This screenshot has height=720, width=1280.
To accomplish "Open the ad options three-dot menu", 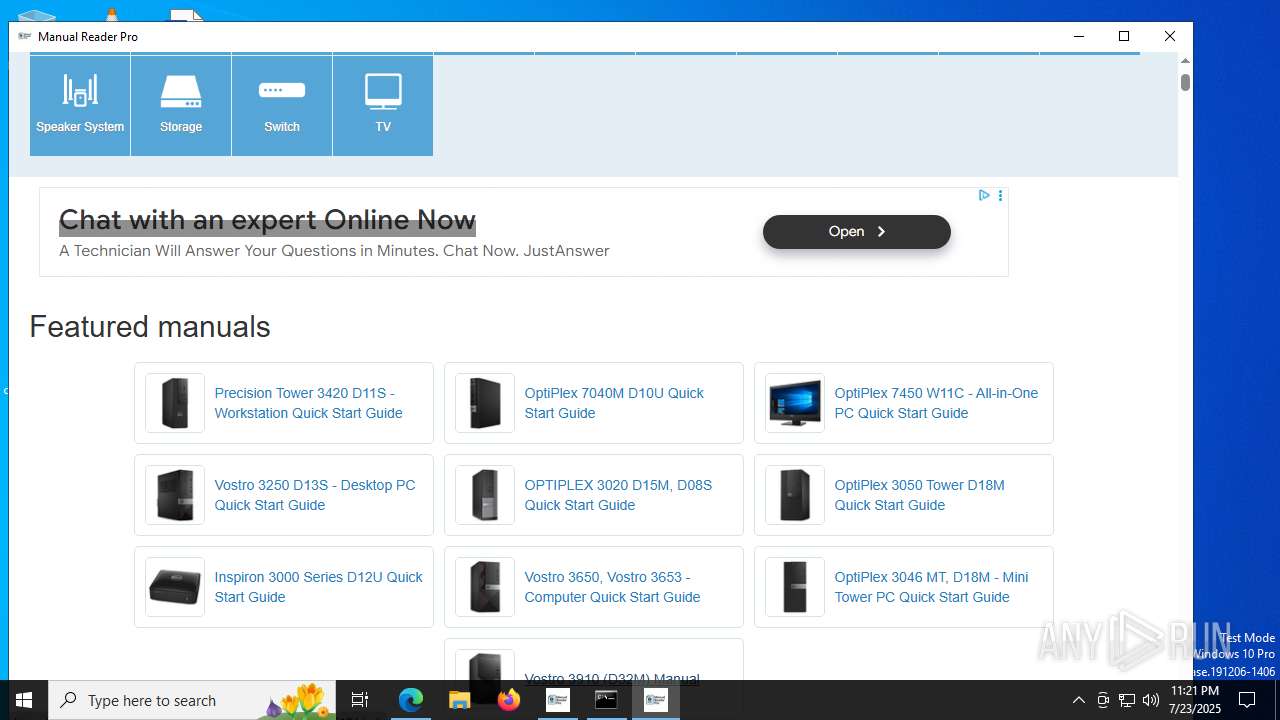I will [1000, 195].
